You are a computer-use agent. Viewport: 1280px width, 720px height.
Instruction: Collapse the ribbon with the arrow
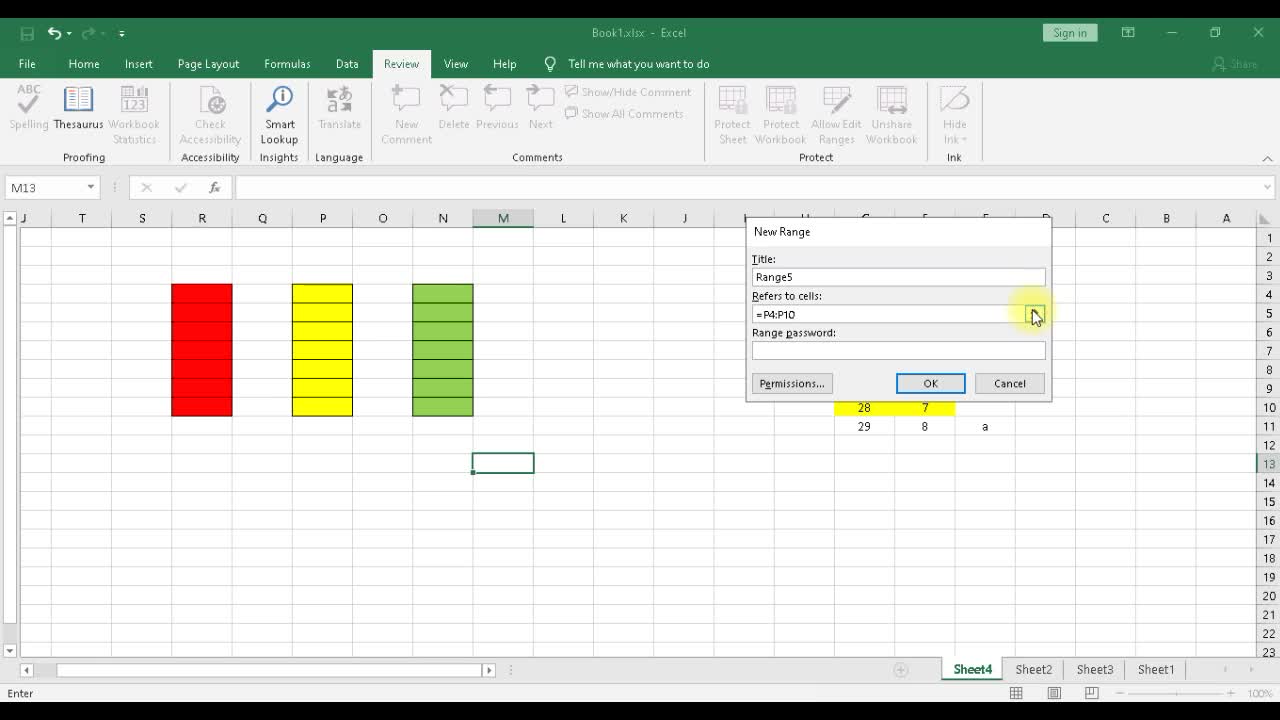(x=1267, y=158)
